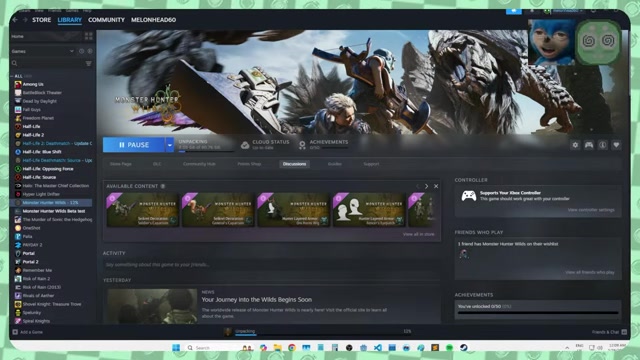Click View controller settings link

pyautogui.click(x=591, y=210)
